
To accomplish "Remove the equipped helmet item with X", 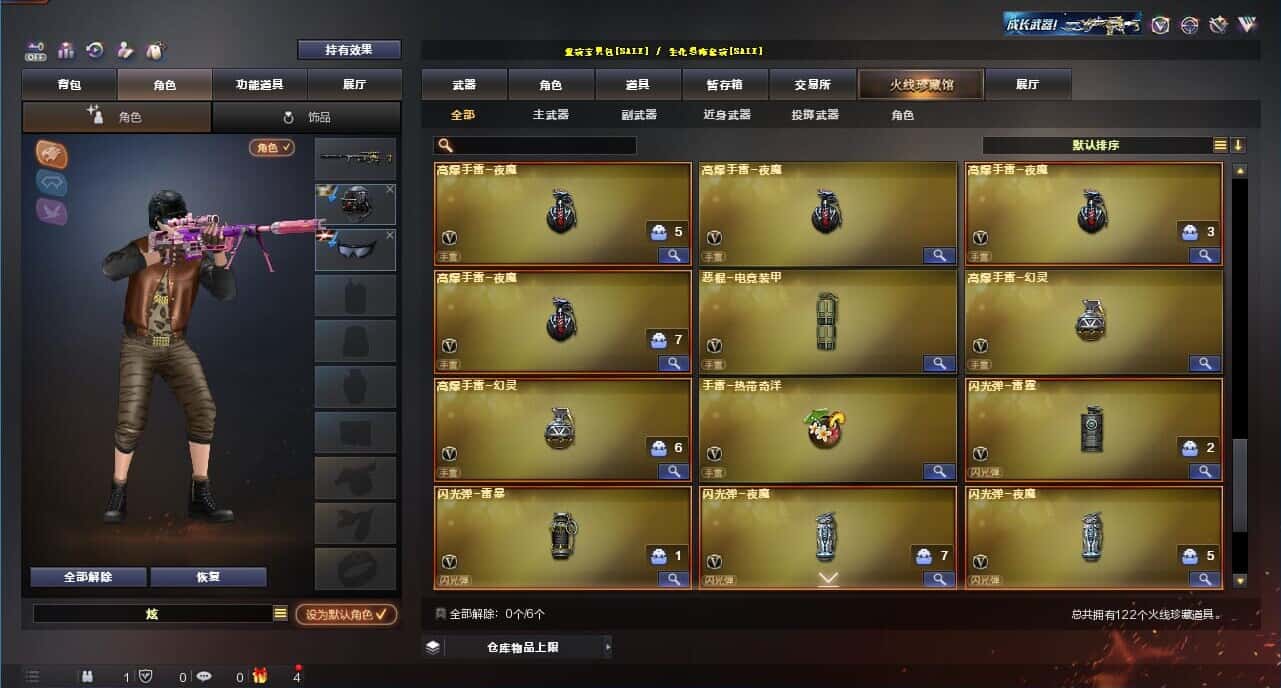I will [x=390, y=189].
